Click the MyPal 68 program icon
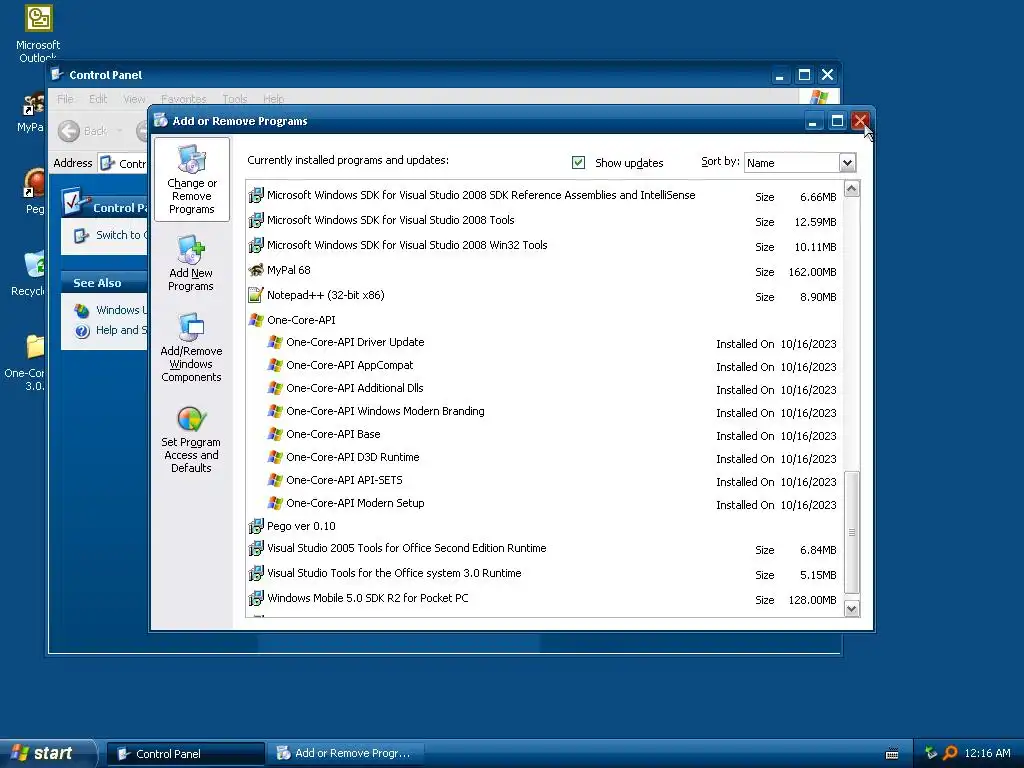Image resolution: width=1024 pixels, height=768 pixels. tap(256, 270)
